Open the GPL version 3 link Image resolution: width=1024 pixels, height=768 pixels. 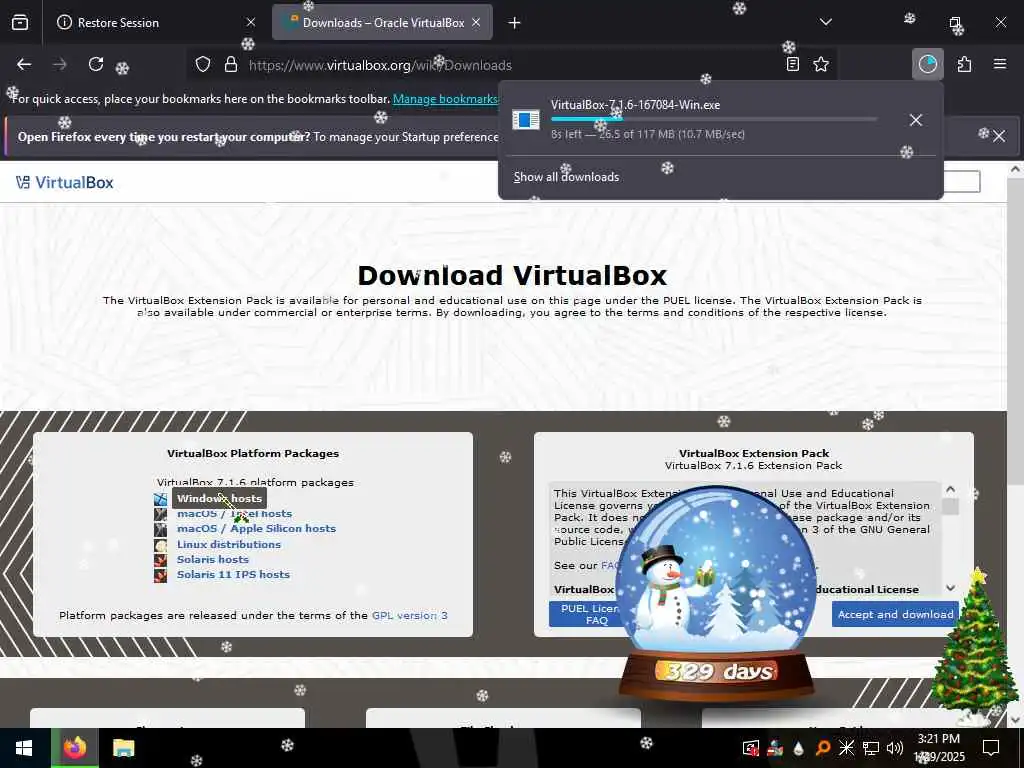(x=409, y=616)
